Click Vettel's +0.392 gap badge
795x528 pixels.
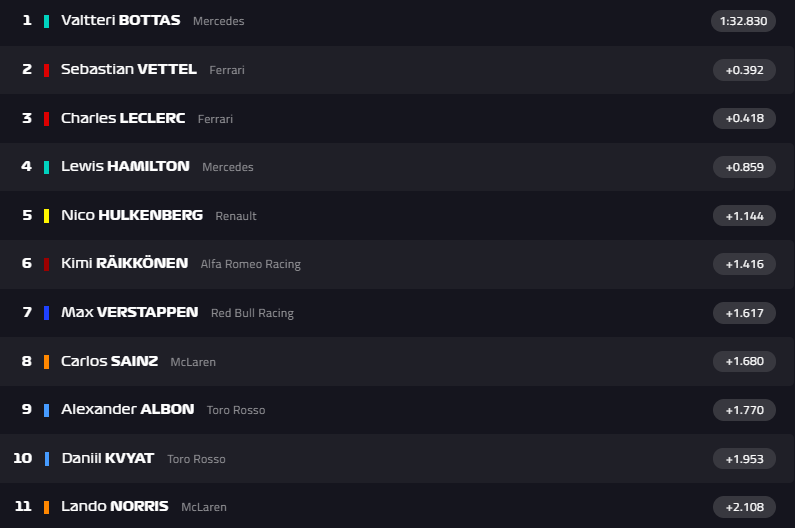coord(744,70)
